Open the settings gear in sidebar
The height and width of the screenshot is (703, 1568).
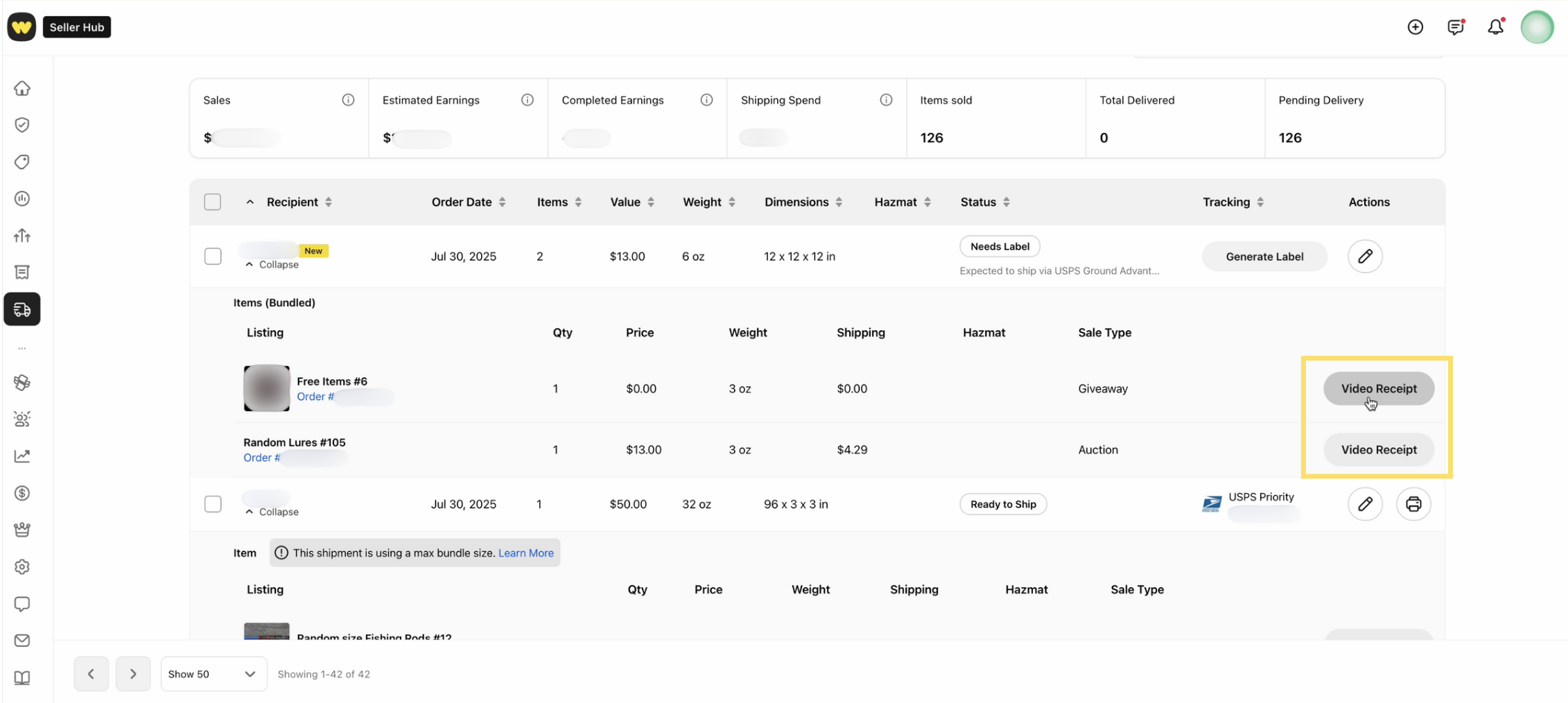[22, 567]
